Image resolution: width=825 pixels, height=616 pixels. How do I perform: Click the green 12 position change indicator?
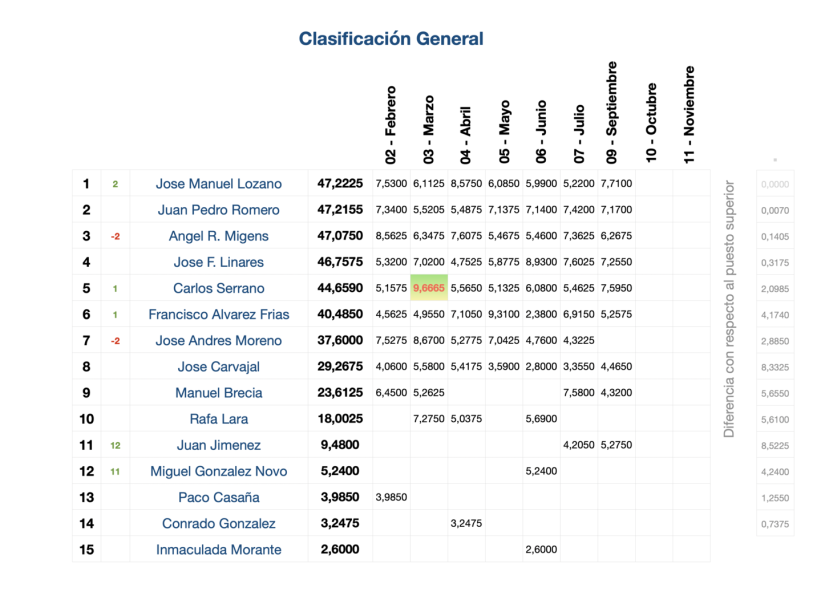click(x=115, y=445)
